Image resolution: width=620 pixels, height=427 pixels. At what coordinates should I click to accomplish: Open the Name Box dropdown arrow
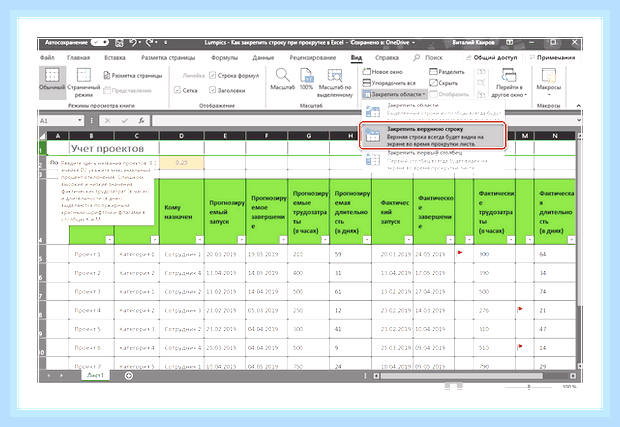pyautogui.click(x=79, y=120)
